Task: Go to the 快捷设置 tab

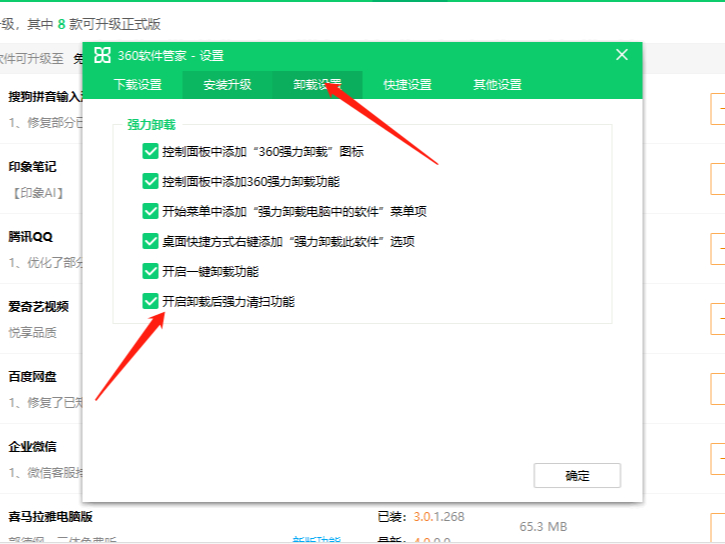Action: click(x=407, y=85)
